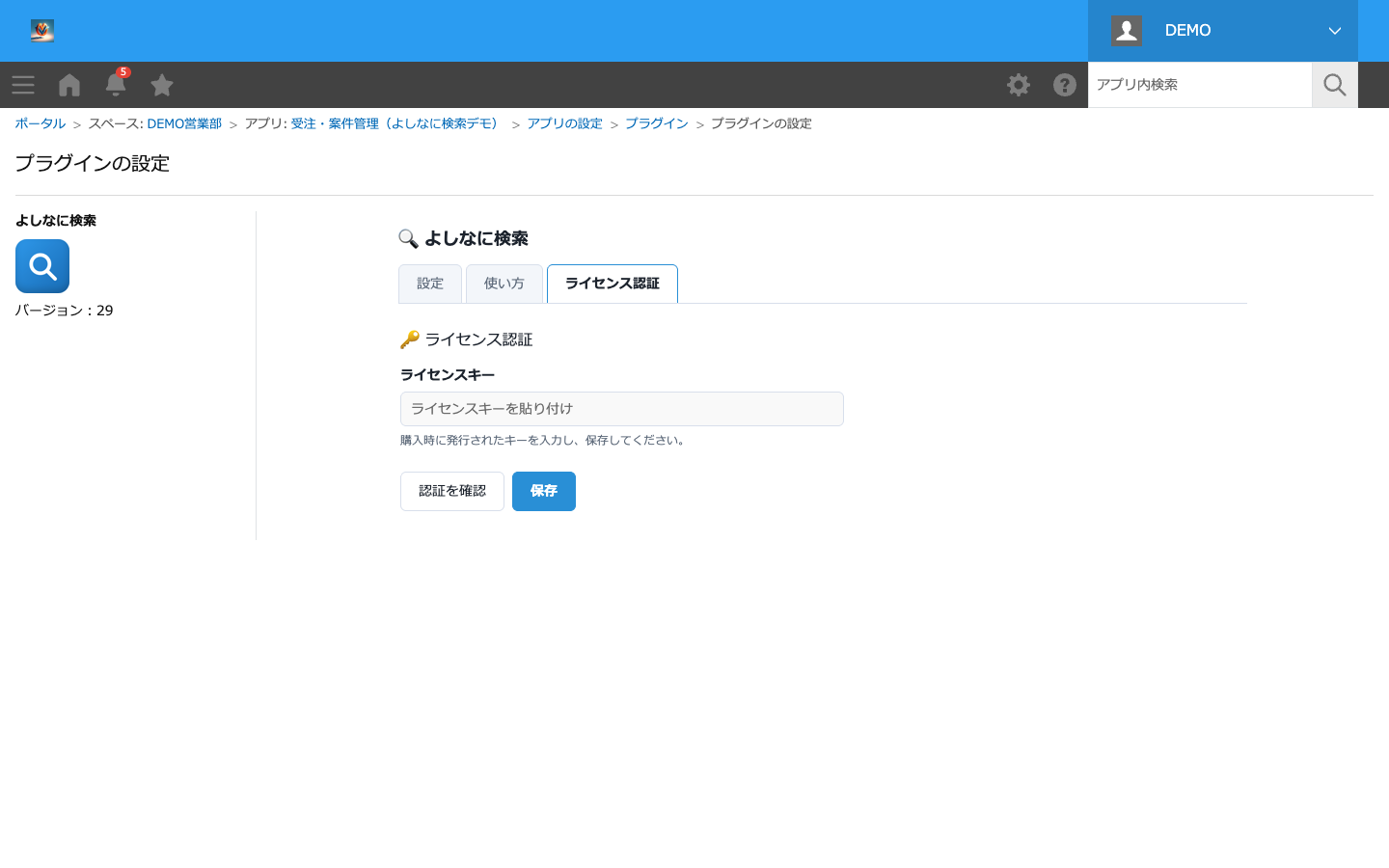Go to プラグイン breadcrumb link
The height and width of the screenshot is (868, 1389).
point(657,123)
